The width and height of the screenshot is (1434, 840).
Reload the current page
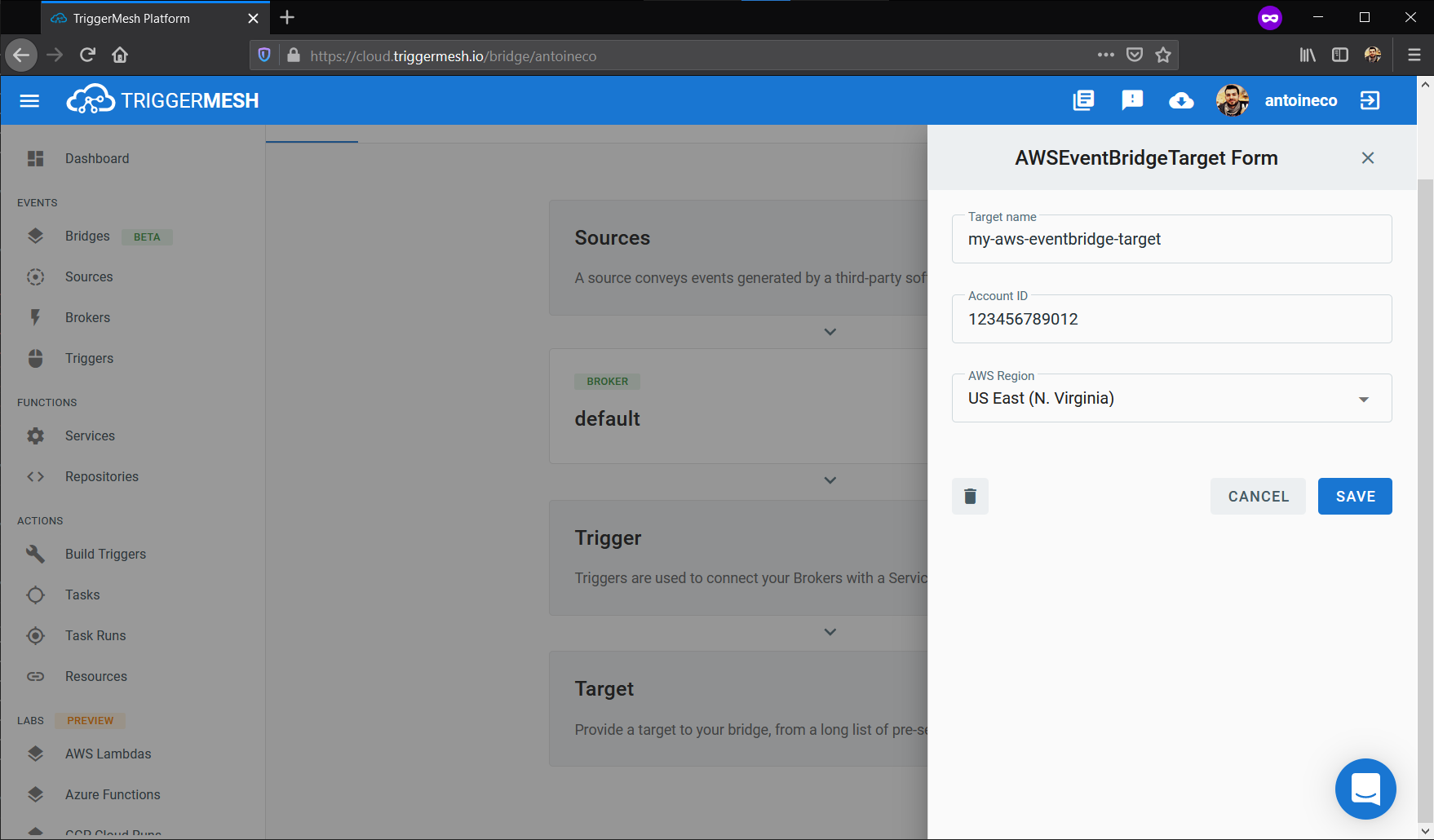pyautogui.click(x=87, y=55)
